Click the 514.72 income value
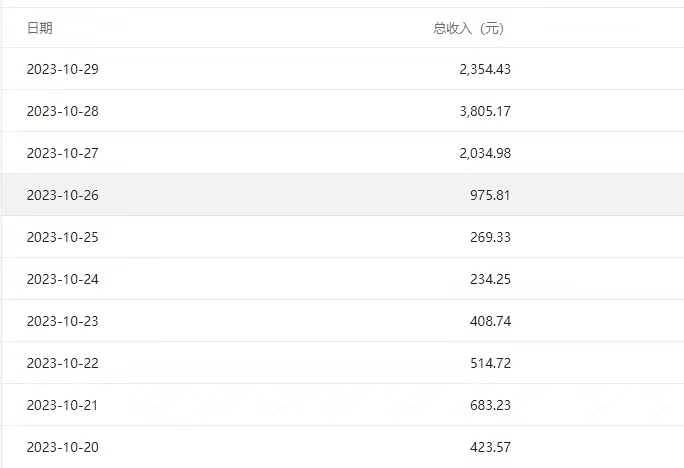684x468 pixels. [x=490, y=363]
